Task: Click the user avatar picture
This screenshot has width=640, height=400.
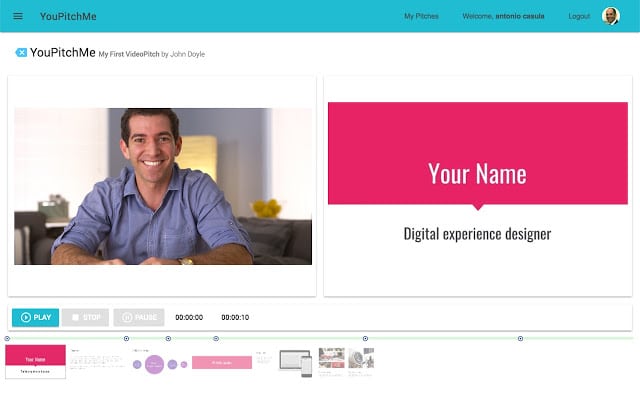Action: point(610,16)
